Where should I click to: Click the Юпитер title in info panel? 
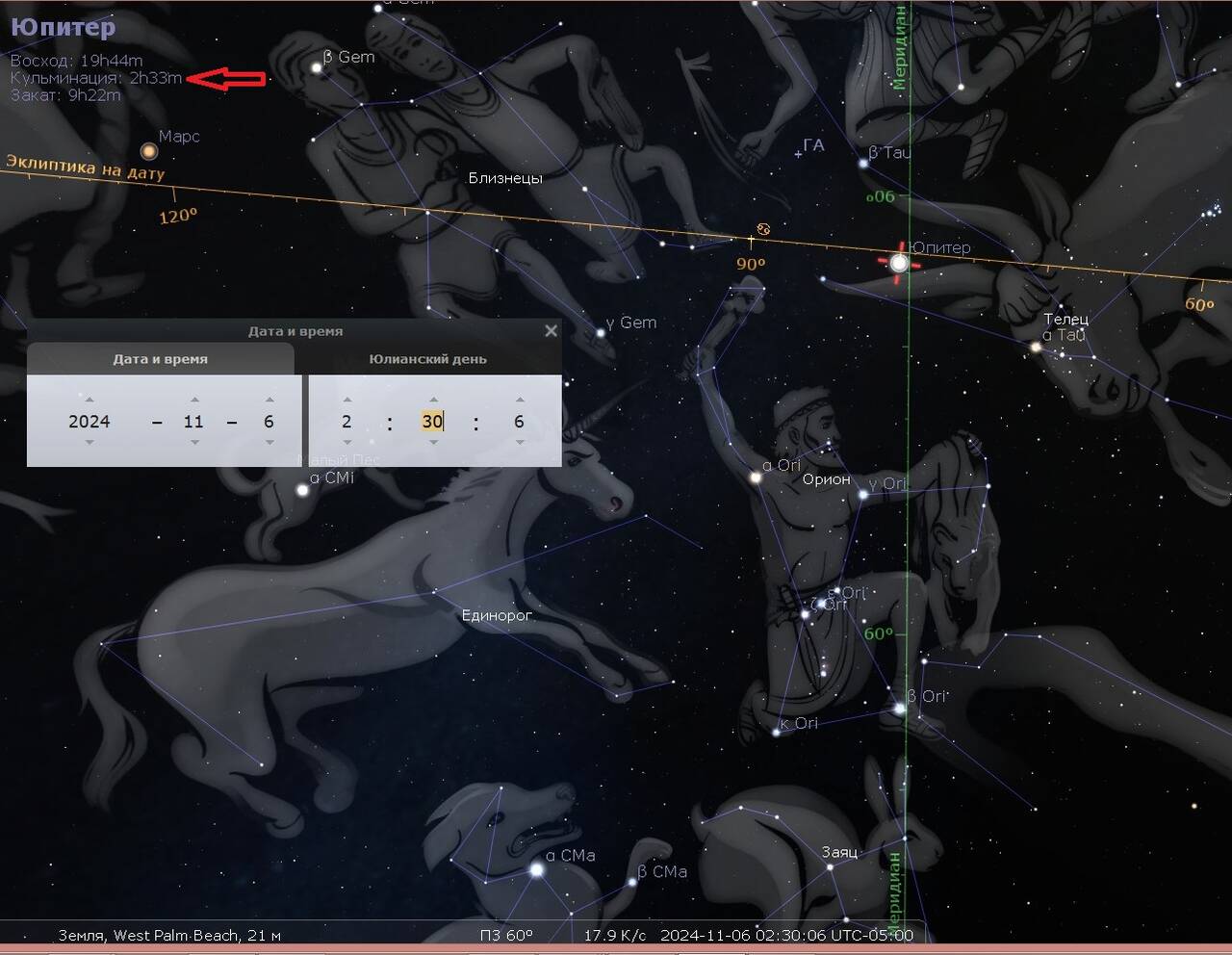[64, 27]
